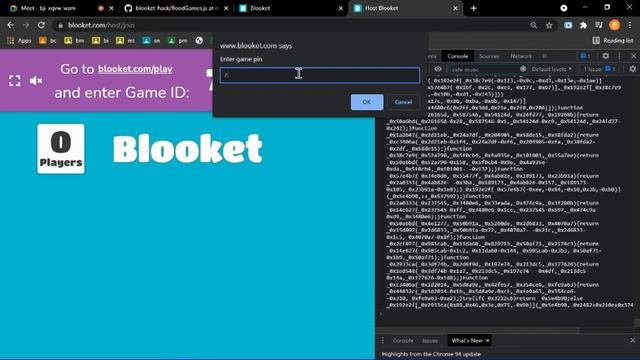
Task: Switch to the drawer Console tab
Action: (403, 340)
